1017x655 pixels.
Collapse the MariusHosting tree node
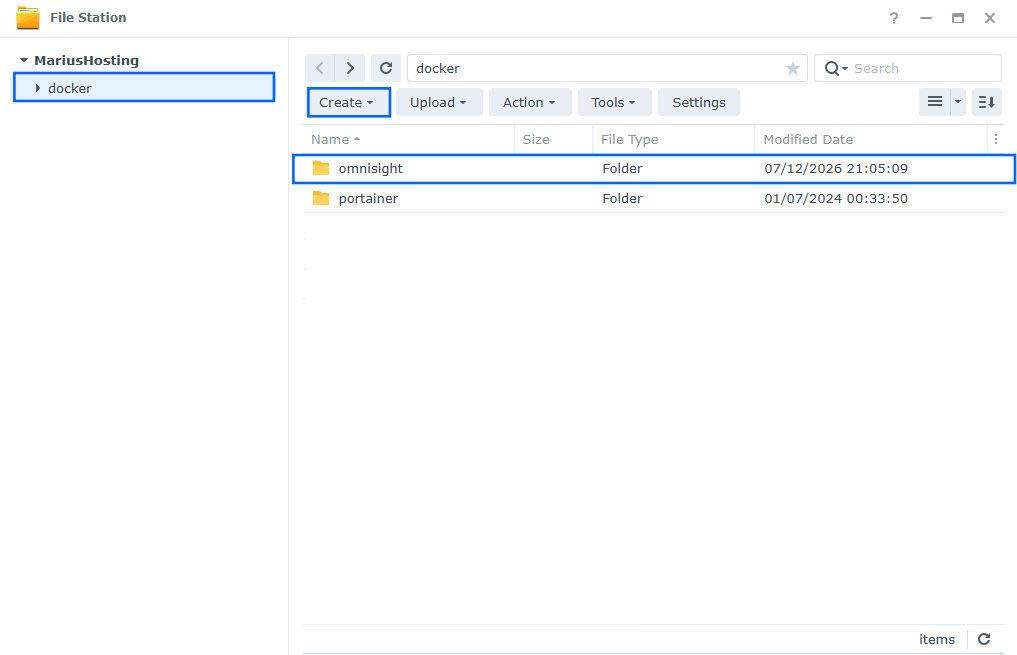tap(24, 60)
